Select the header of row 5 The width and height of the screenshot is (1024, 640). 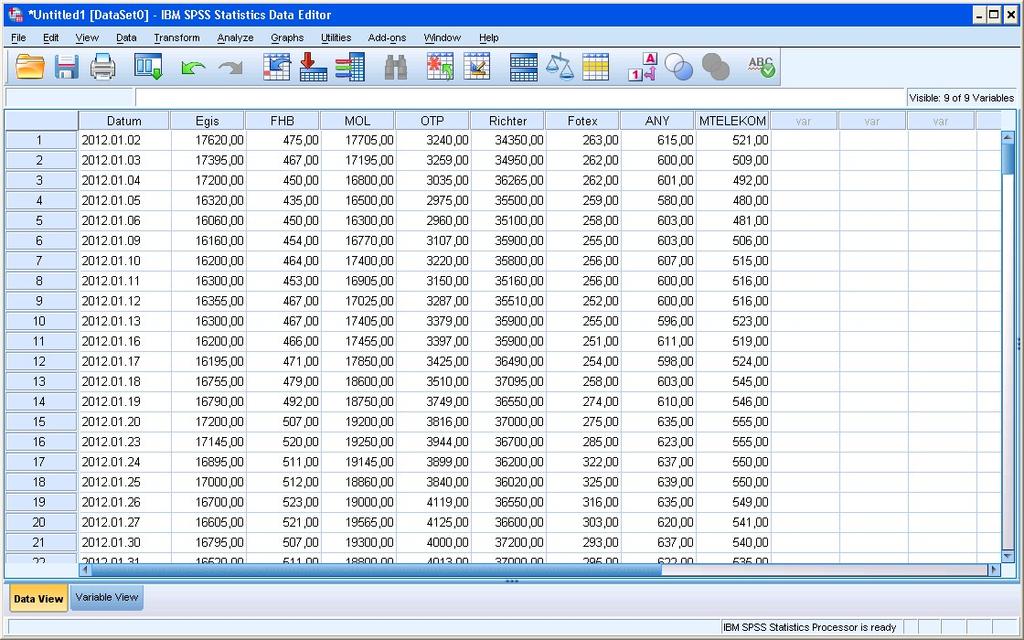(39, 221)
